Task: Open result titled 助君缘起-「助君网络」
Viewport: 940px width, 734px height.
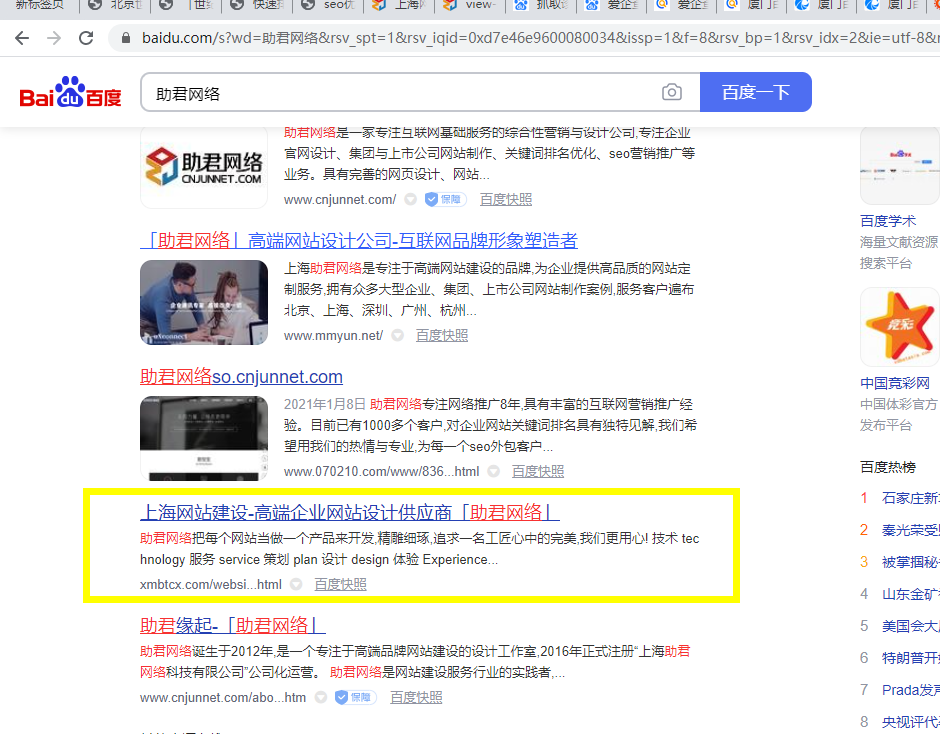Action: (x=233, y=625)
